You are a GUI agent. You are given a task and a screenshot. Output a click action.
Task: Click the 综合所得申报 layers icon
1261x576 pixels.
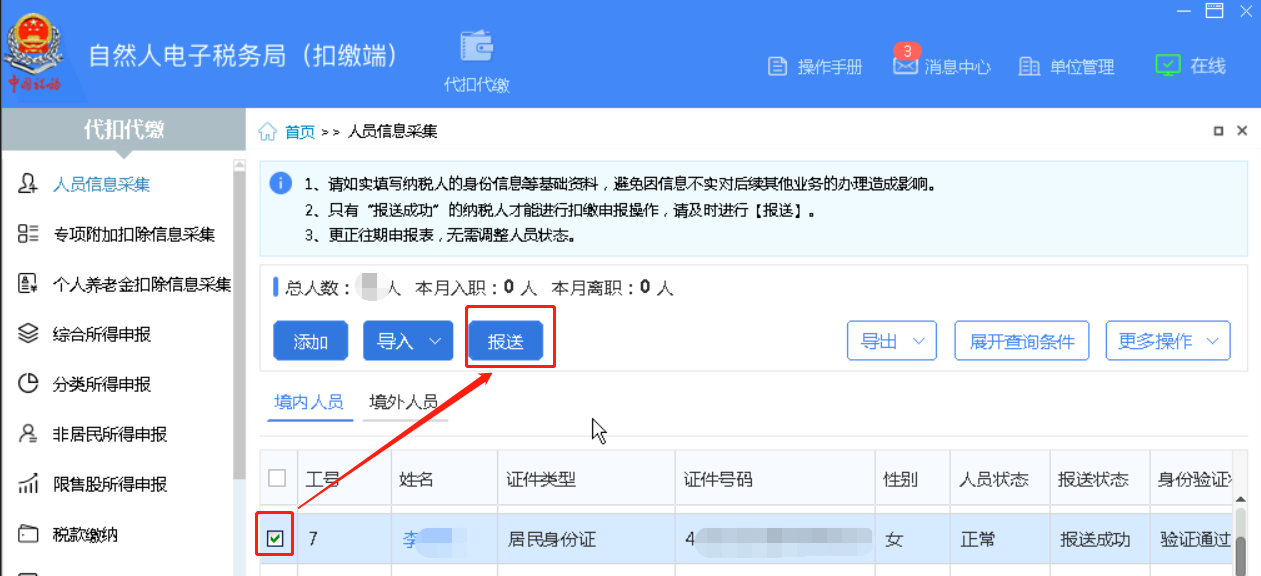pyautogui.click(x=29, y=334)
